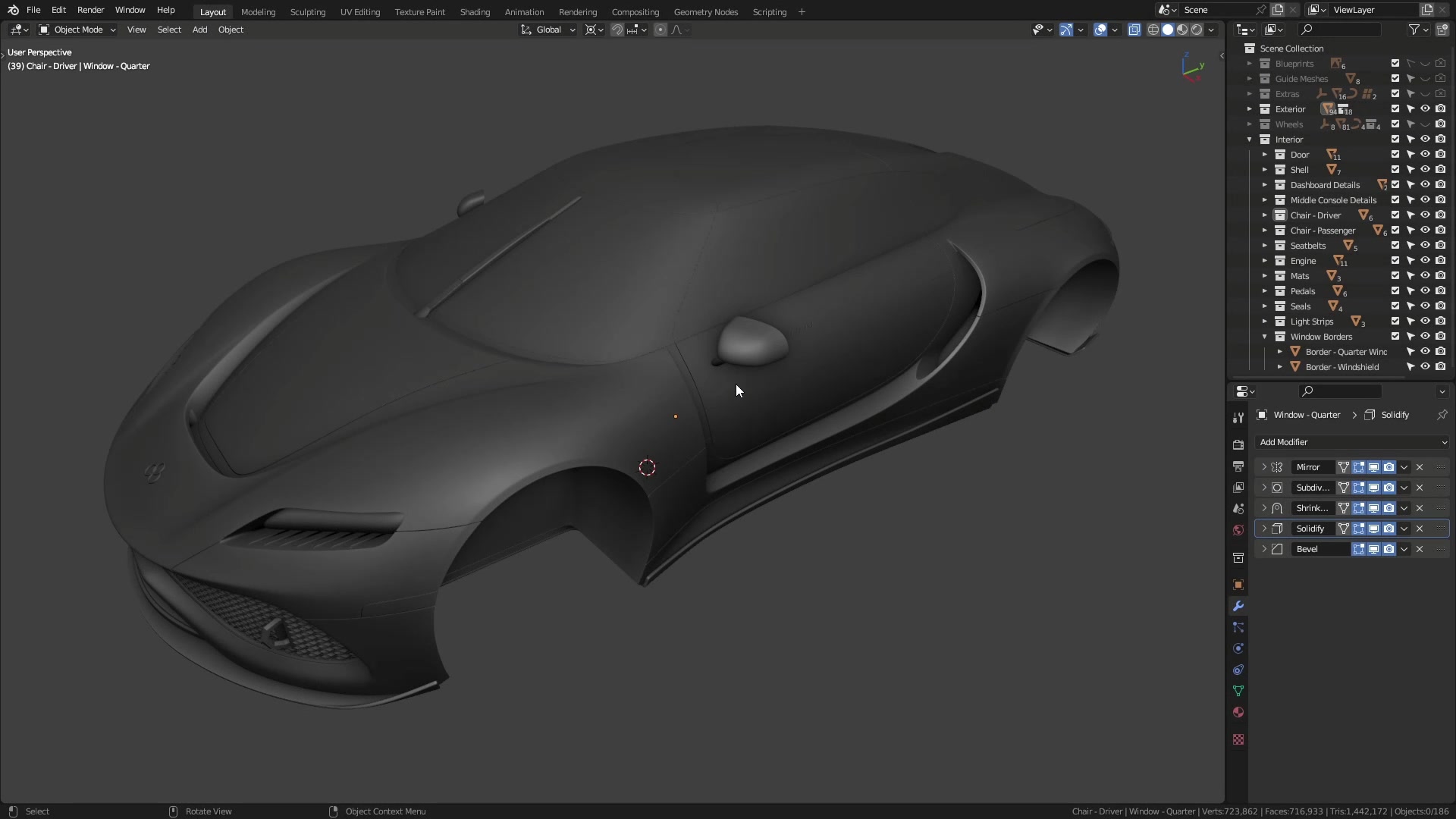Uncheck Exterior collection checkbox
Screen dimensions: 1456x819
point(1395,108)
